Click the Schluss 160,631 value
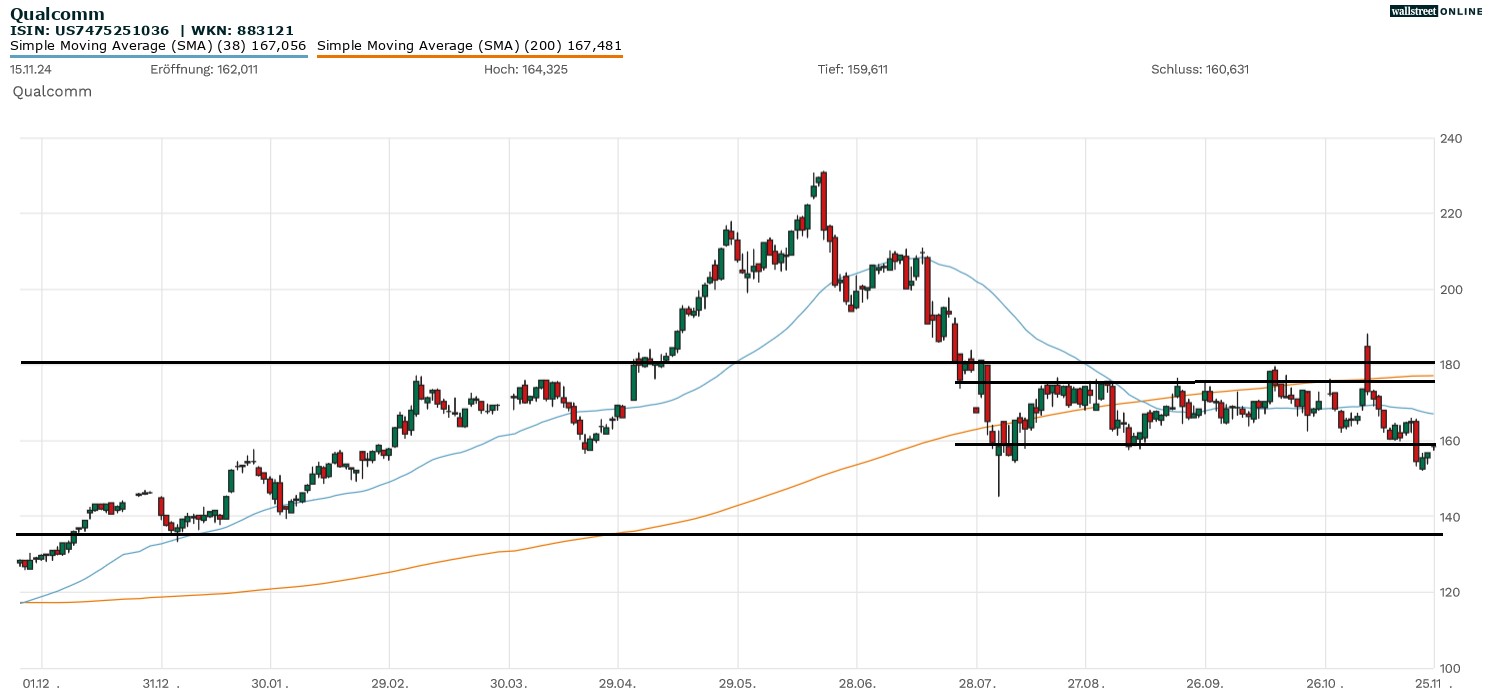This screenshot has height=689, width=1490. tap(1200, 69)
